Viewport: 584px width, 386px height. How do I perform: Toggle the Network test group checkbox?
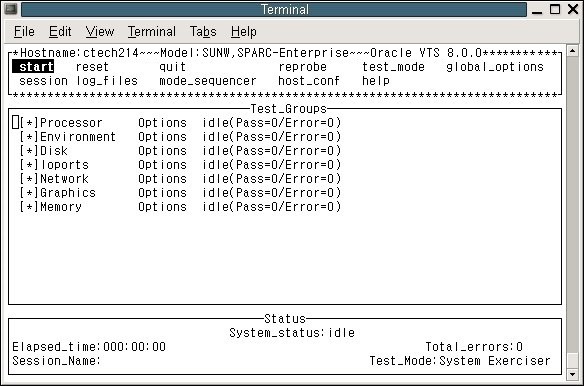click(x=29, y=179)
